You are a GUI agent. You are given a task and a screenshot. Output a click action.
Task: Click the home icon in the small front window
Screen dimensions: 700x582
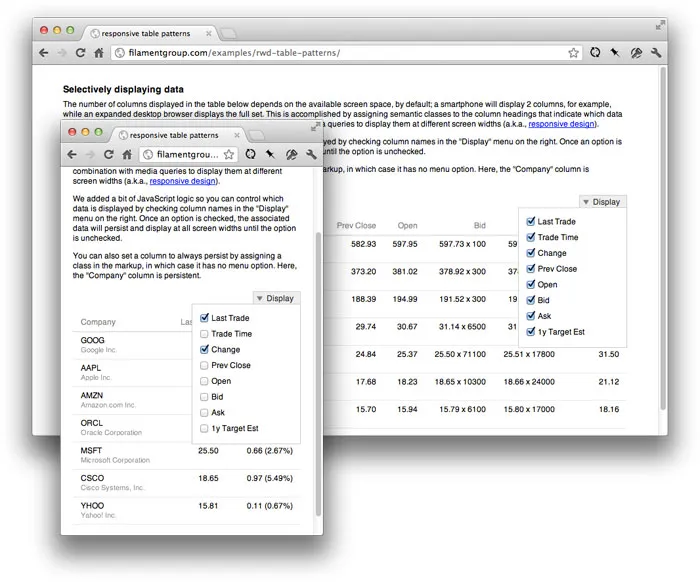tap(127, 155)
